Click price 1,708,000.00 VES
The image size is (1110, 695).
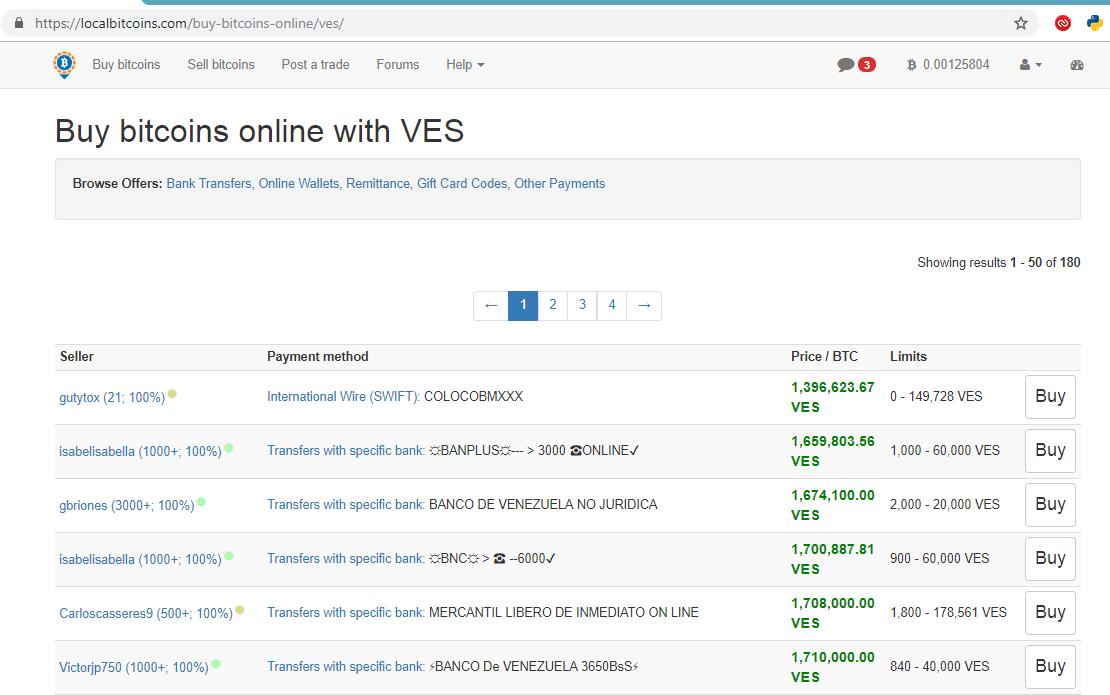(832, 613)
